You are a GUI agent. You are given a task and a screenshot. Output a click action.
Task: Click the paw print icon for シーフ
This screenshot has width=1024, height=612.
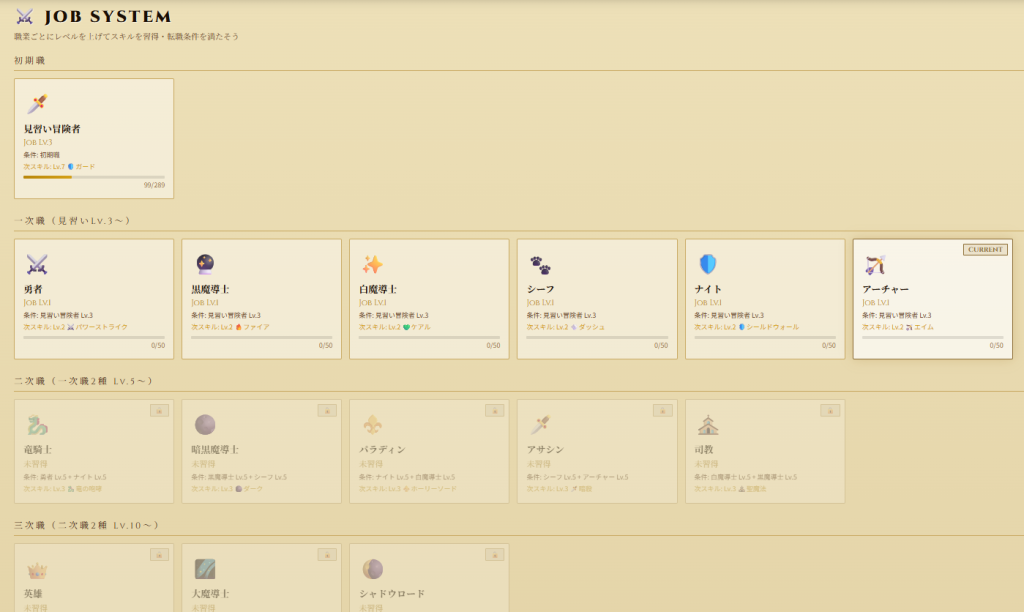[x=540, y=264]
